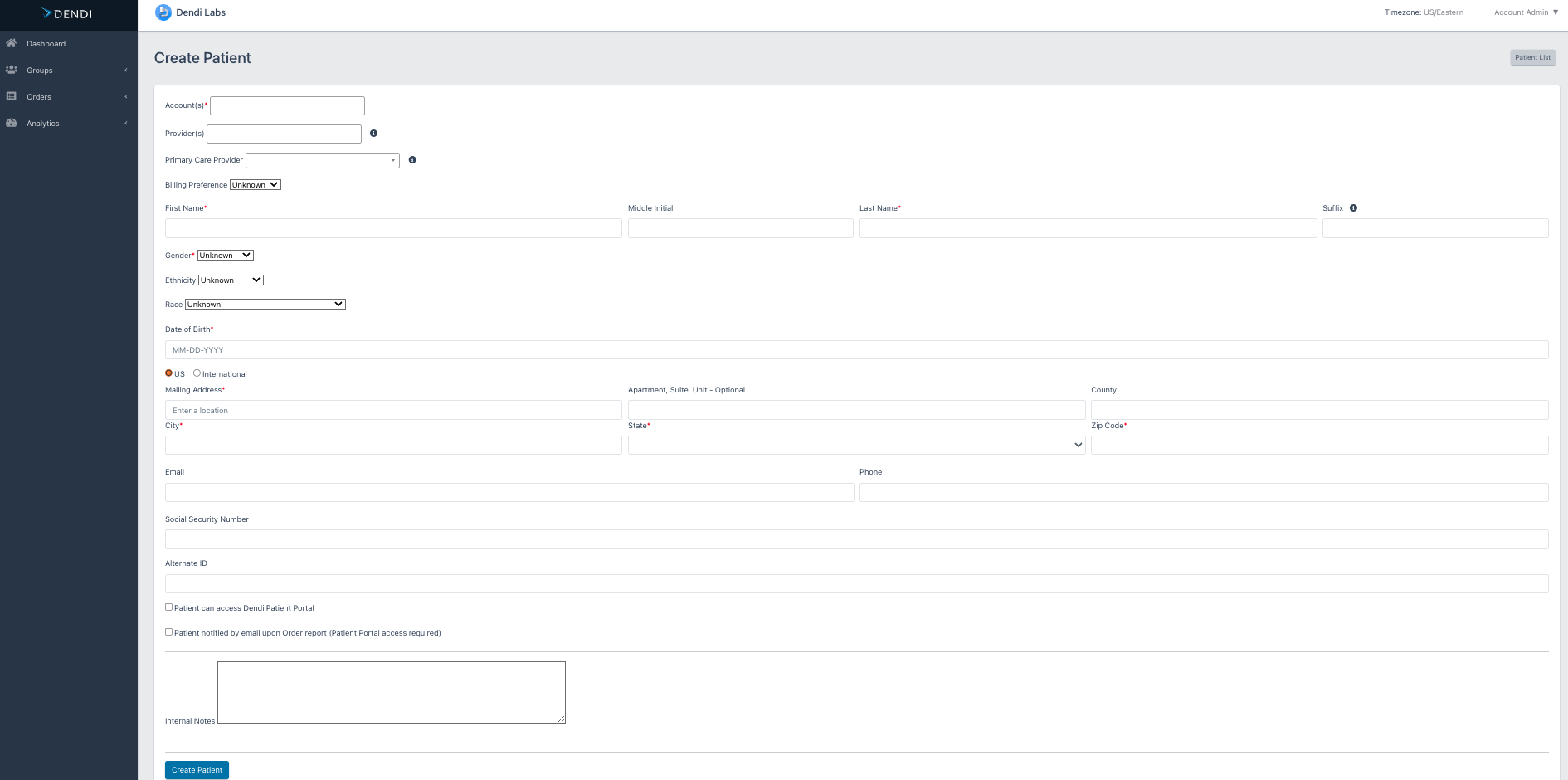Click the Primary Care Provider info icon
The height and width of the screenshot is (780, 1568).
point(412,159)
